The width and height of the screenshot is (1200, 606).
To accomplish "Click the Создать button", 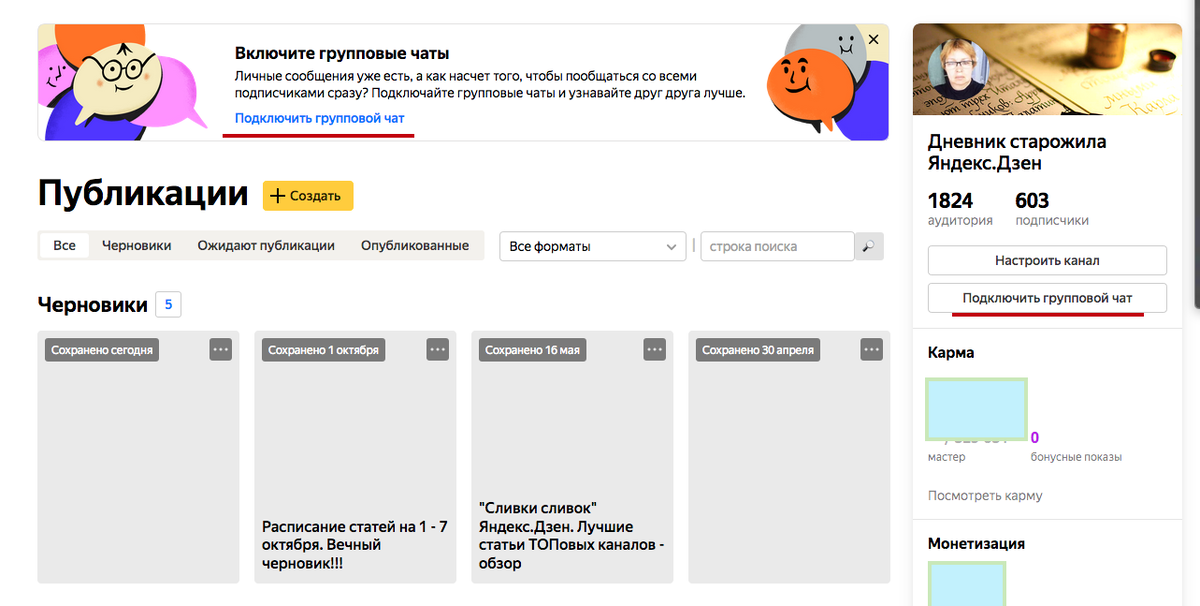I will [308, 196].
